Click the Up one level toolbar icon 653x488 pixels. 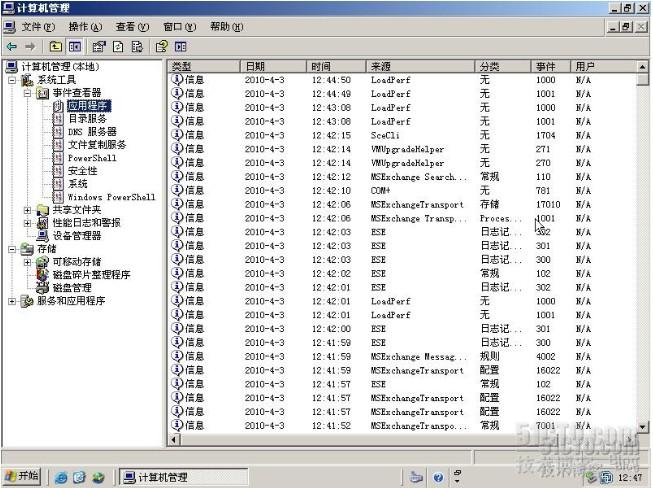[x=55, y=47]
